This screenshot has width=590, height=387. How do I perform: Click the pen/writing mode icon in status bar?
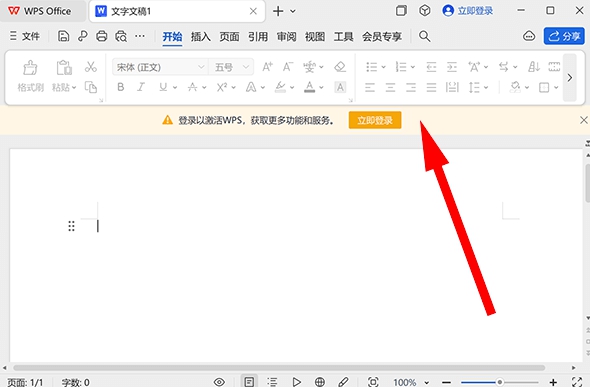pyautogui.click(x=343, y=382)
